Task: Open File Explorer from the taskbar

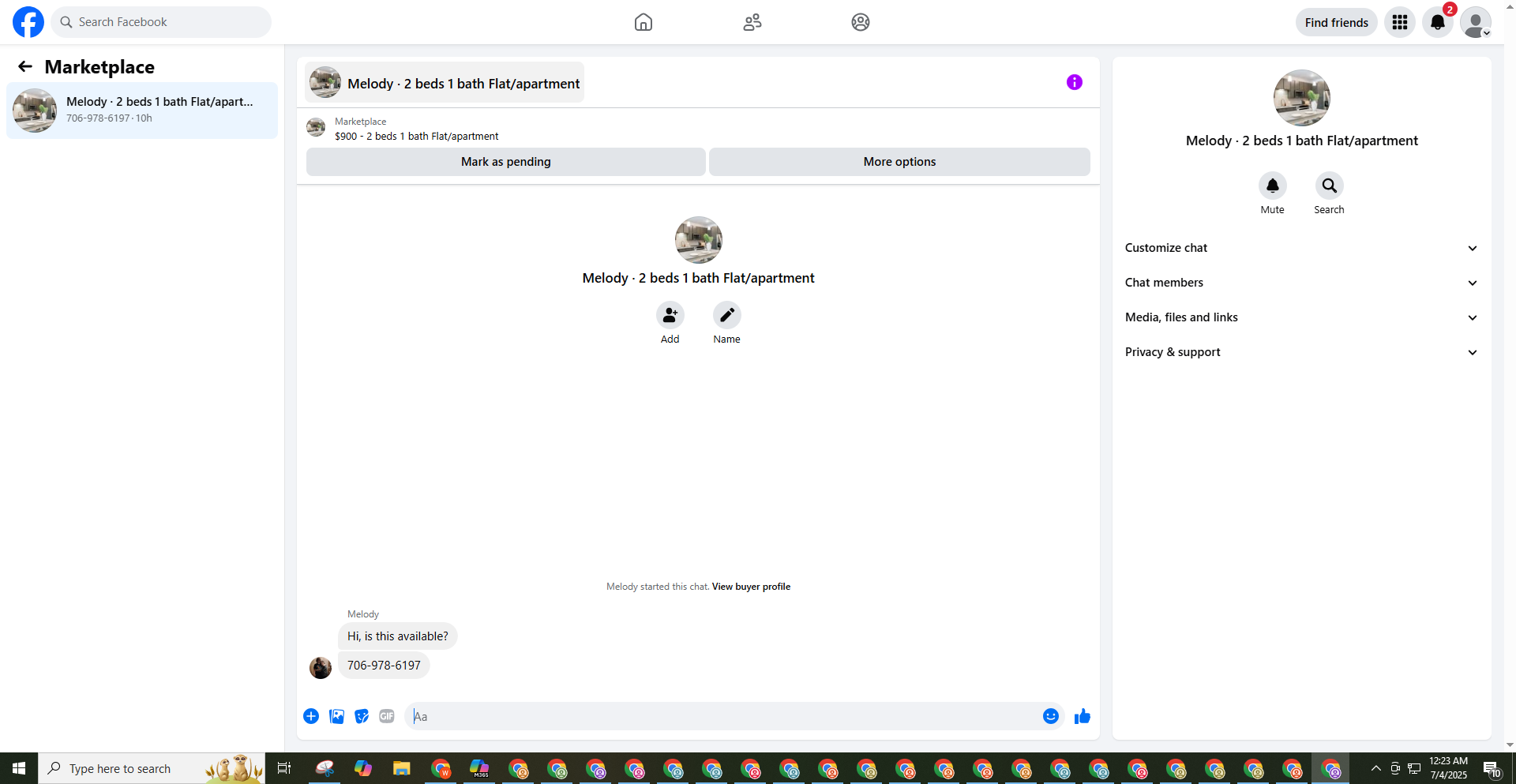Action: point(402,768)
